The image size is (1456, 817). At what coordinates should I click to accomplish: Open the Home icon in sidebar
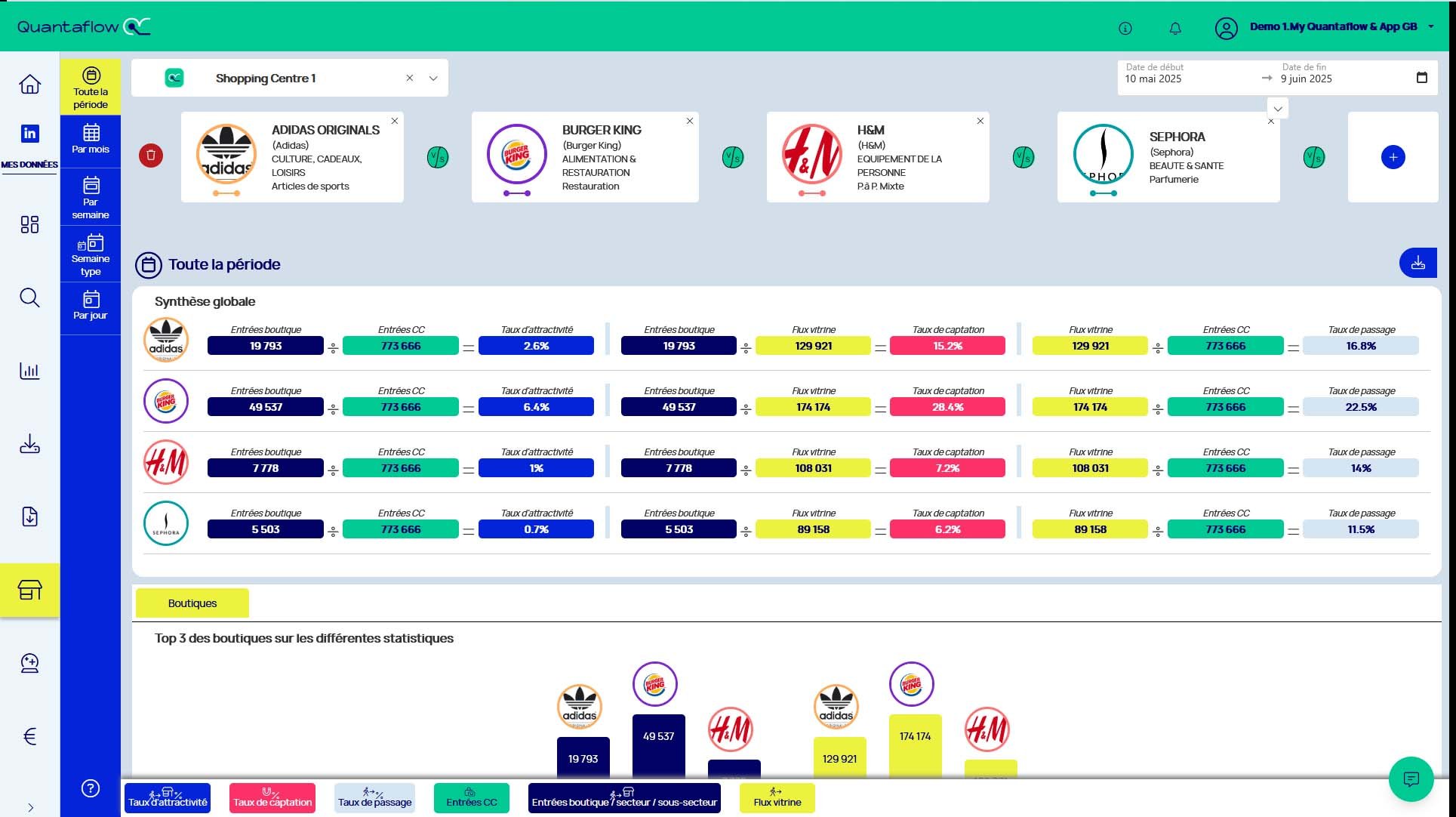[x=29, y=84]
